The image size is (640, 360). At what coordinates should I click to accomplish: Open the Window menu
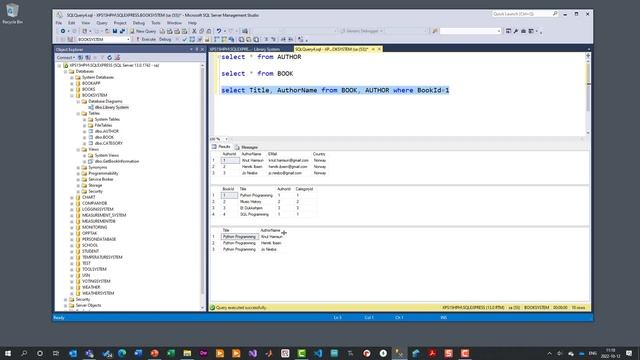(x=174, y=23)
